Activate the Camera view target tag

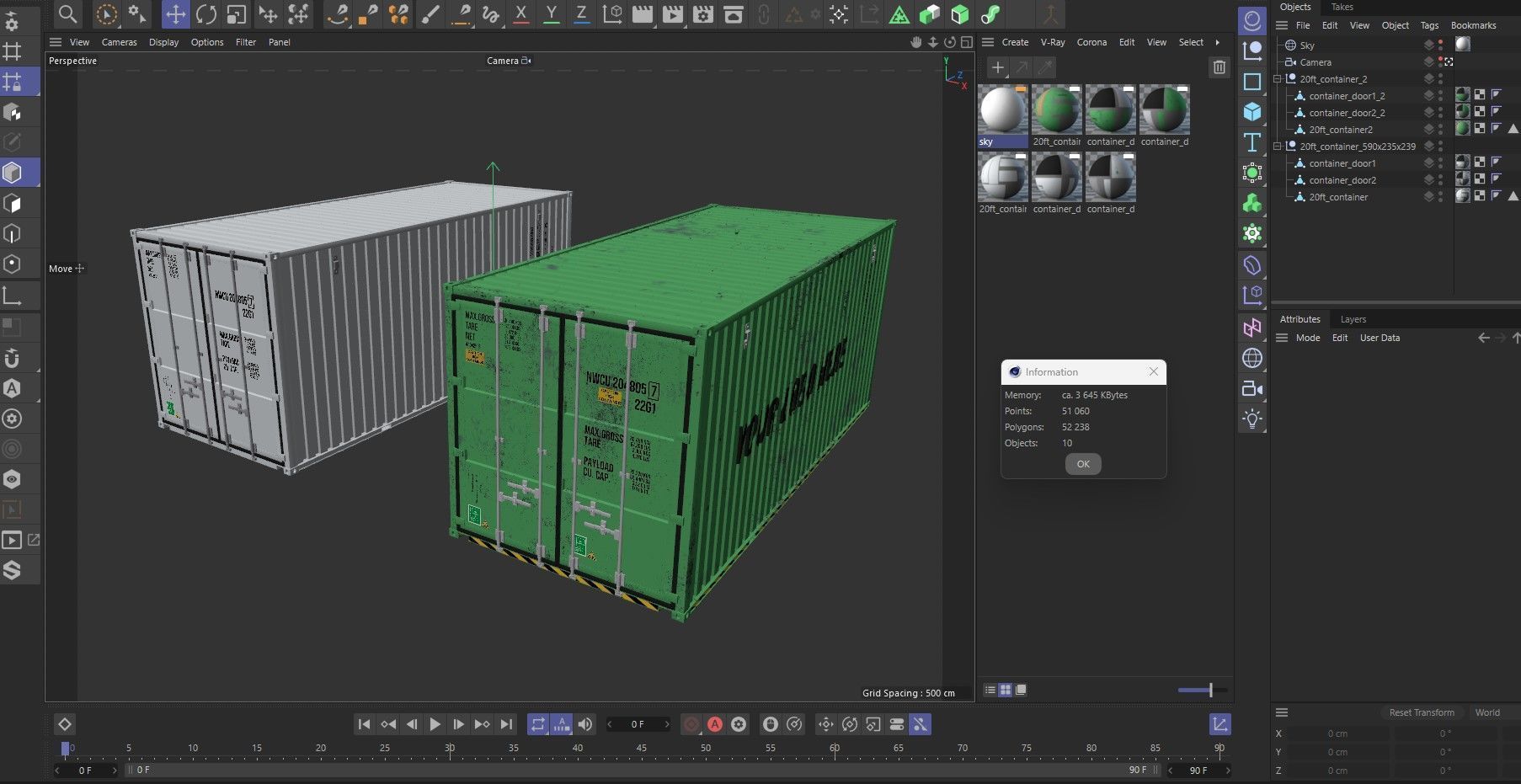[x=1449, y=61]
